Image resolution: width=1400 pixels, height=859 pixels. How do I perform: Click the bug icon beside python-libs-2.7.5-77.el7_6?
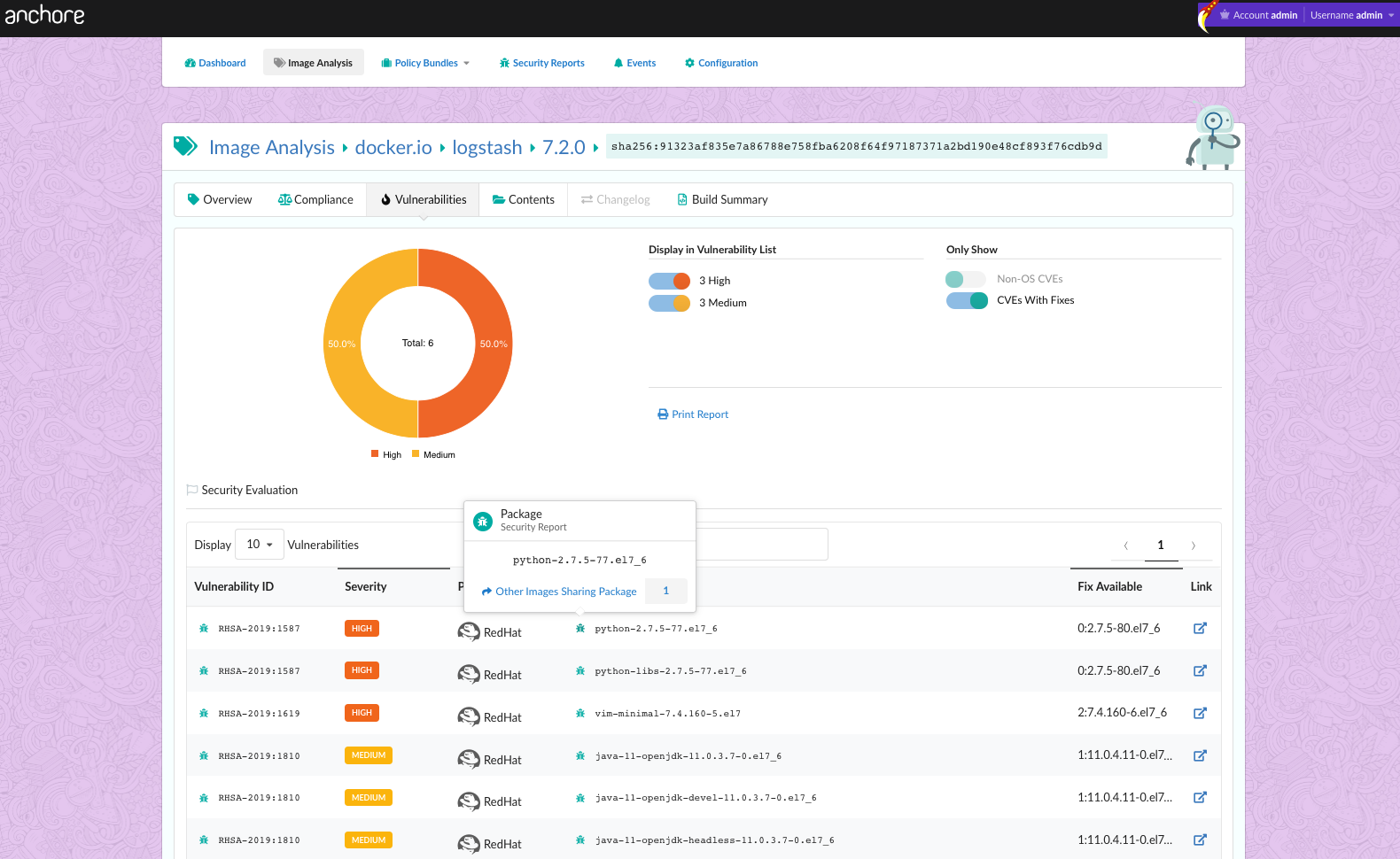tap(580, 671)
